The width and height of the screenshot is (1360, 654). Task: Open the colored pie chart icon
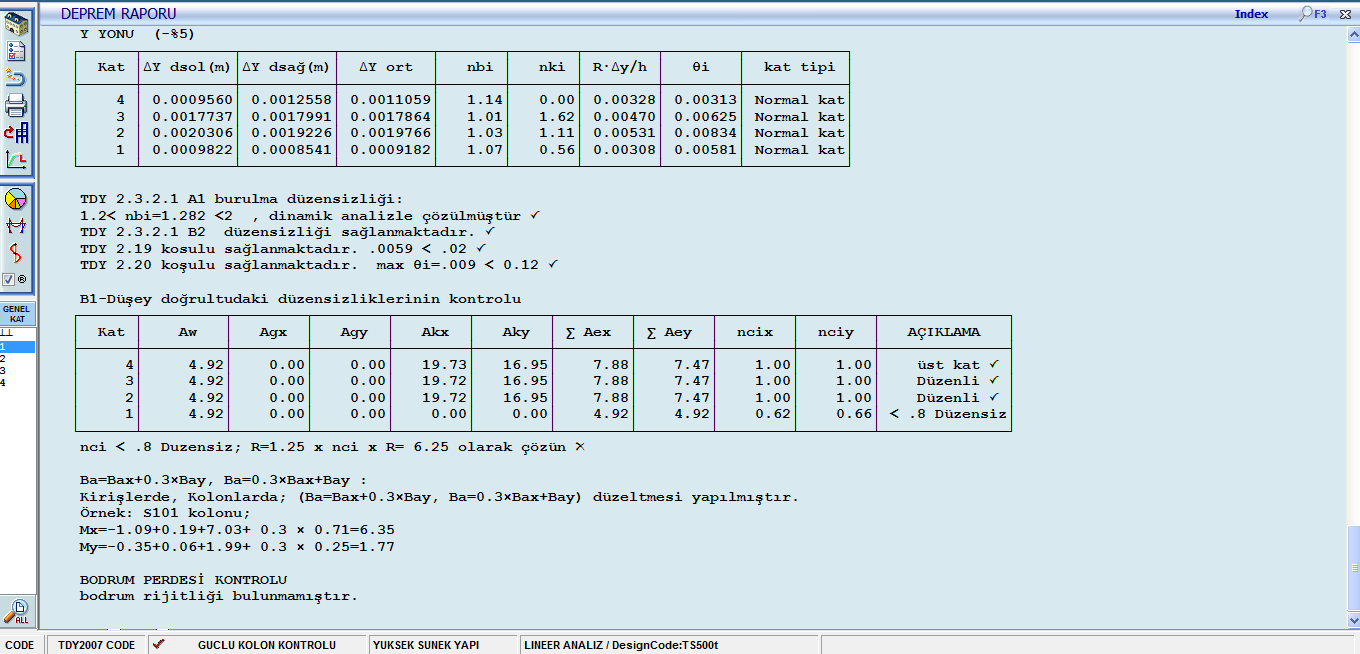click(x=16, y=199)
